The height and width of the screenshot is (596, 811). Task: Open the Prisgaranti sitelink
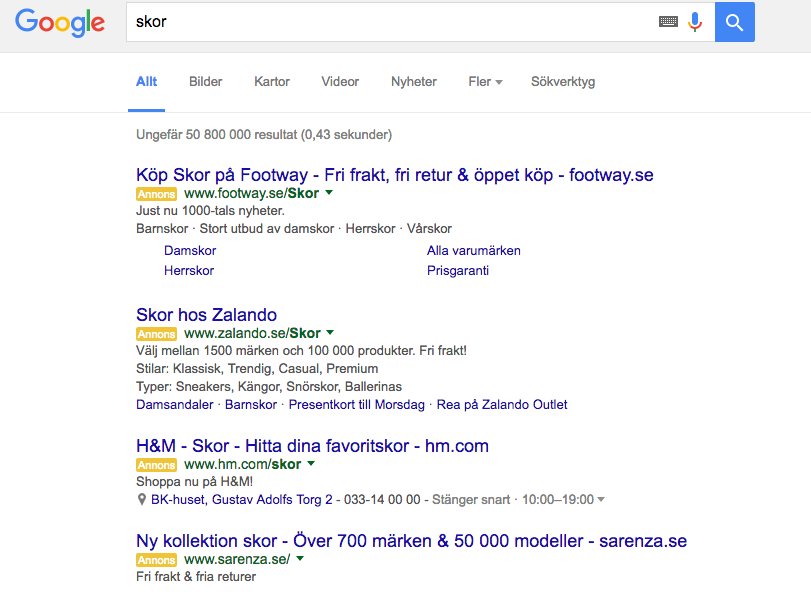click(458, 271)
